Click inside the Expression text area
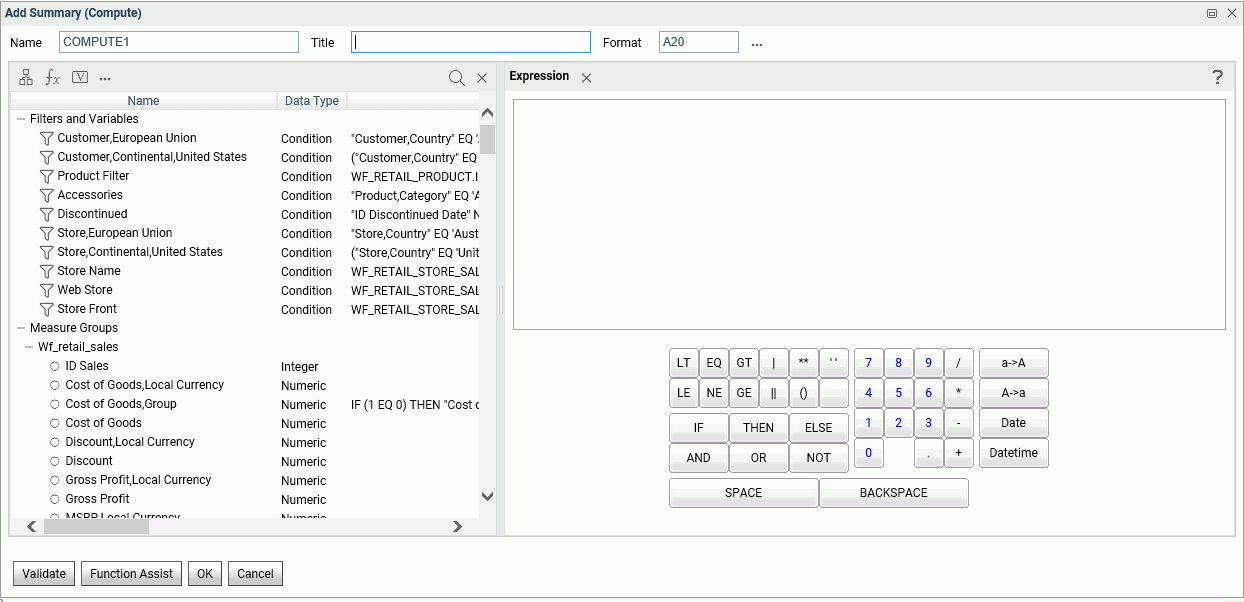The image size is (1244, 602). click(x=869, y=214)
